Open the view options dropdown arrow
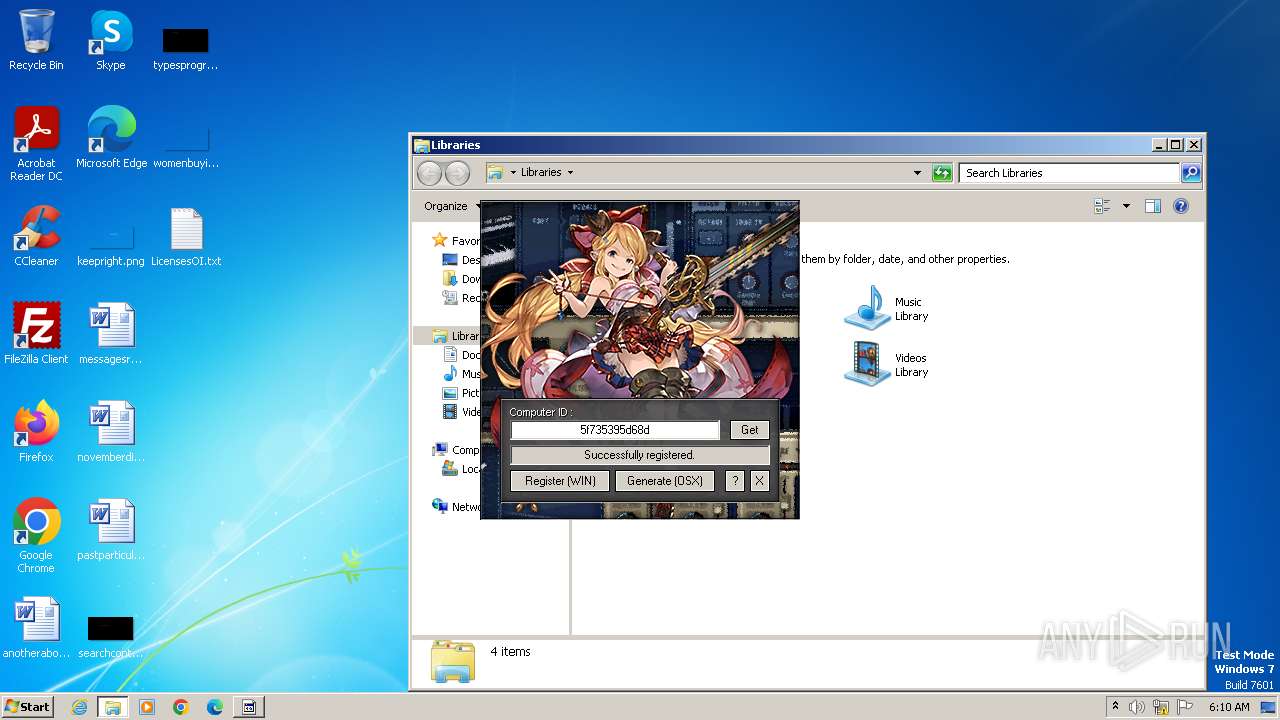Screen dimensions: 1280x720 point(1126,206)
